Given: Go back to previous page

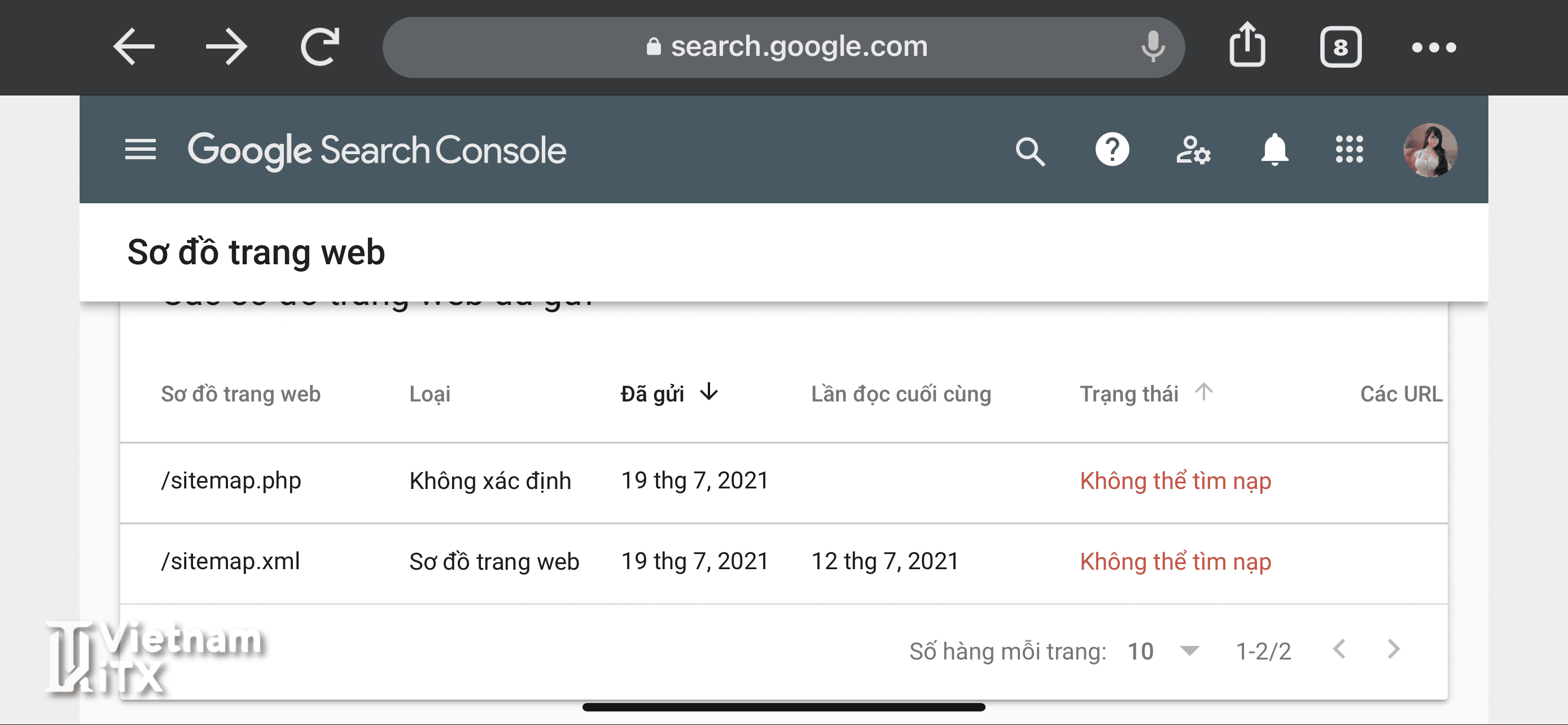Looking at the screenshot, I should pyautogui.click(x=134, y=47).
